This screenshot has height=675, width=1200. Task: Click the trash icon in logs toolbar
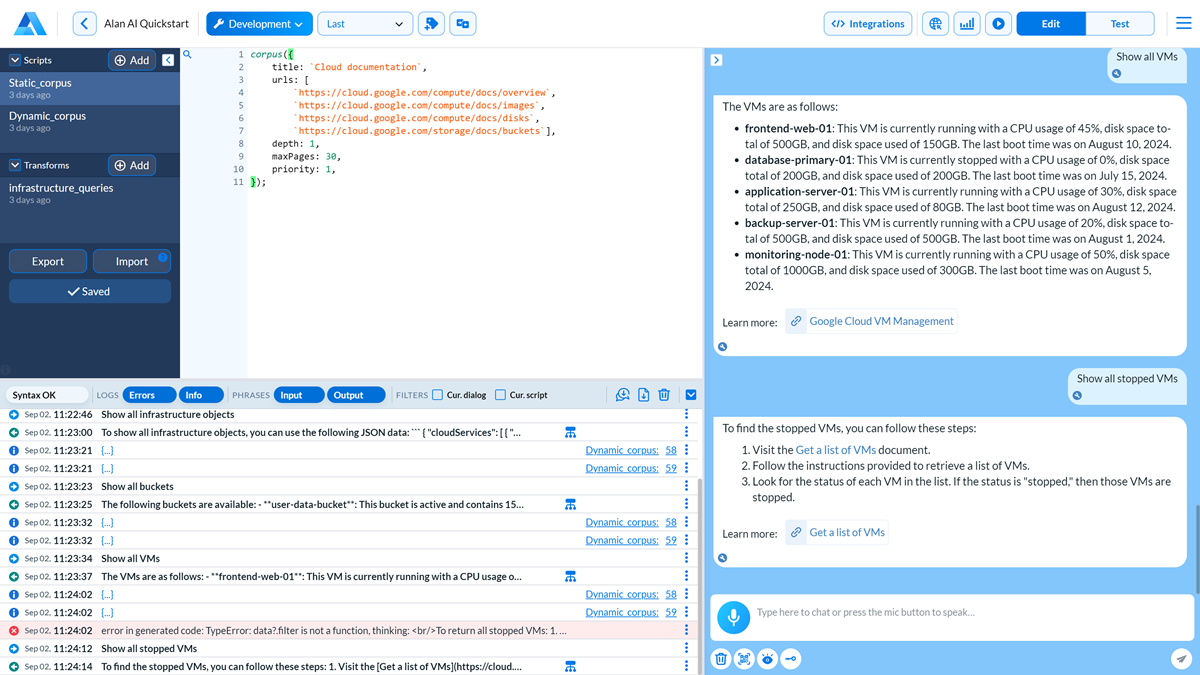[664, 395]
